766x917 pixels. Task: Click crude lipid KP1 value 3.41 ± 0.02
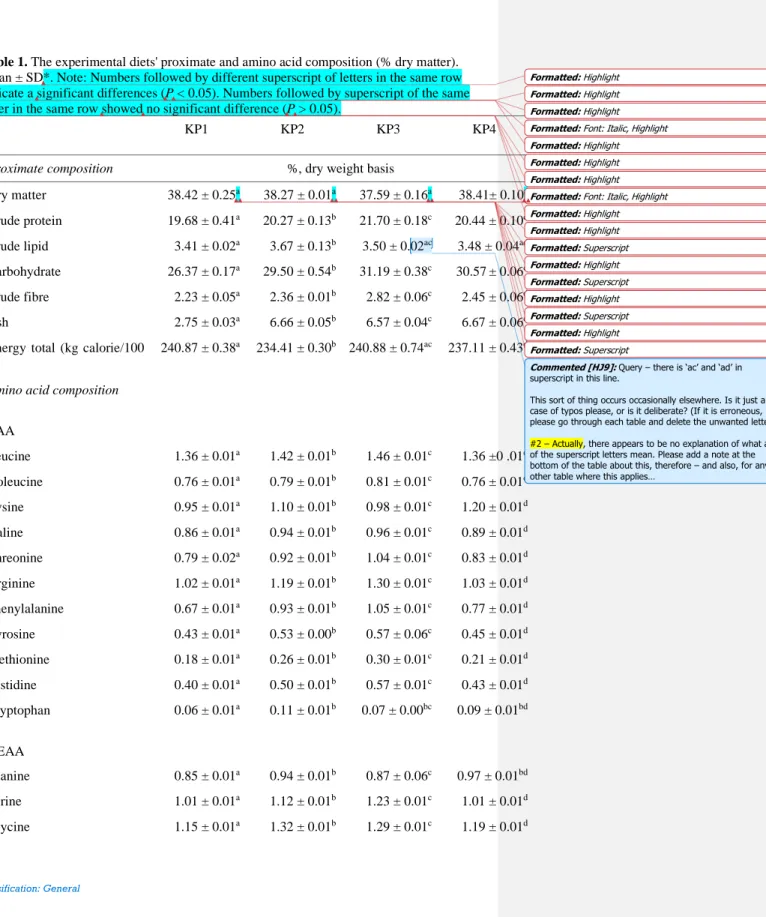[x=207, y=246]
